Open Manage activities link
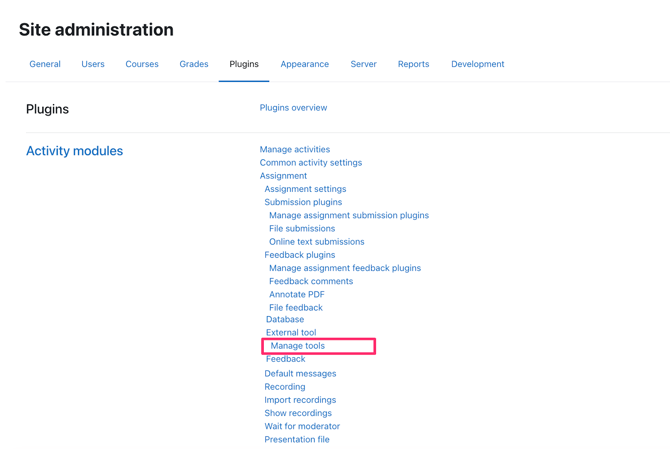This screenshot has height=449, width=670. pyautogui.click(x=295, y=149)
